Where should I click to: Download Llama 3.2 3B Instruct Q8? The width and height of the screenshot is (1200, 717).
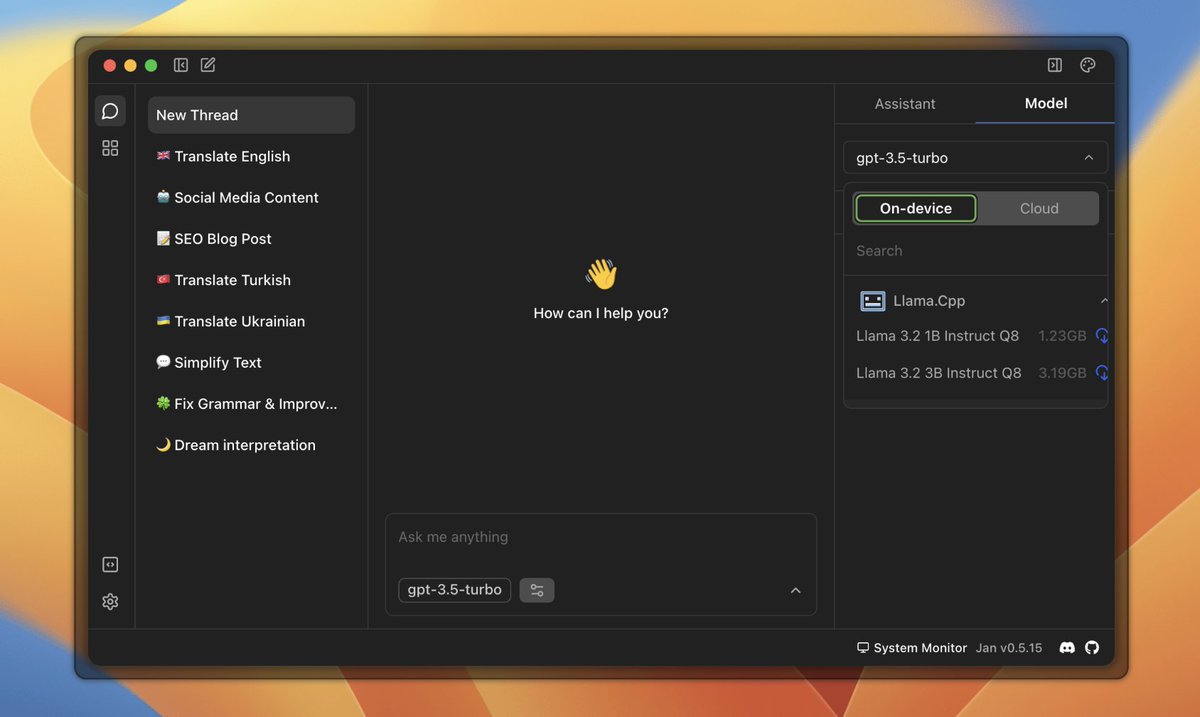pyautogui.click(x=1102, y=373)
